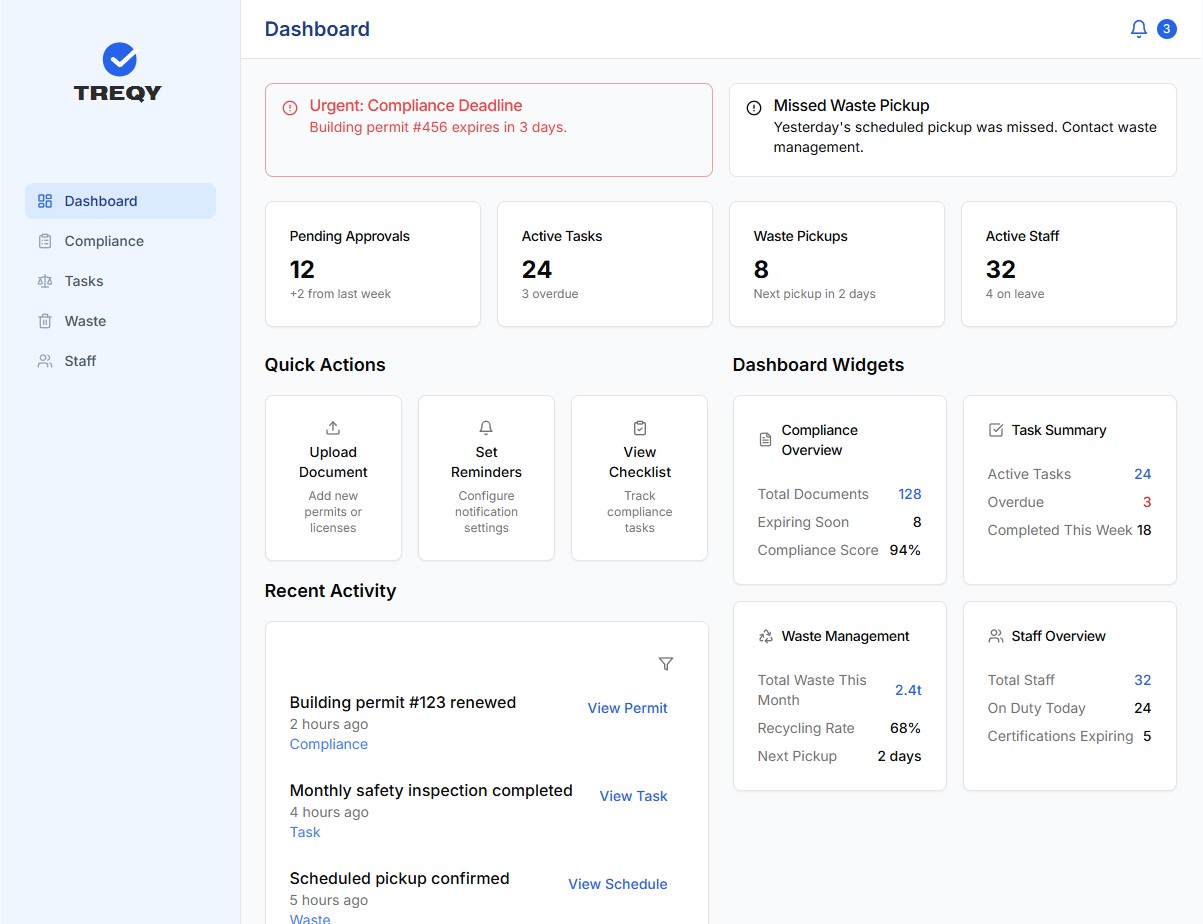Viewport: 1203px width, 924px height.
Task: Click Completed This Week value 18
Action: point(1144,530)
